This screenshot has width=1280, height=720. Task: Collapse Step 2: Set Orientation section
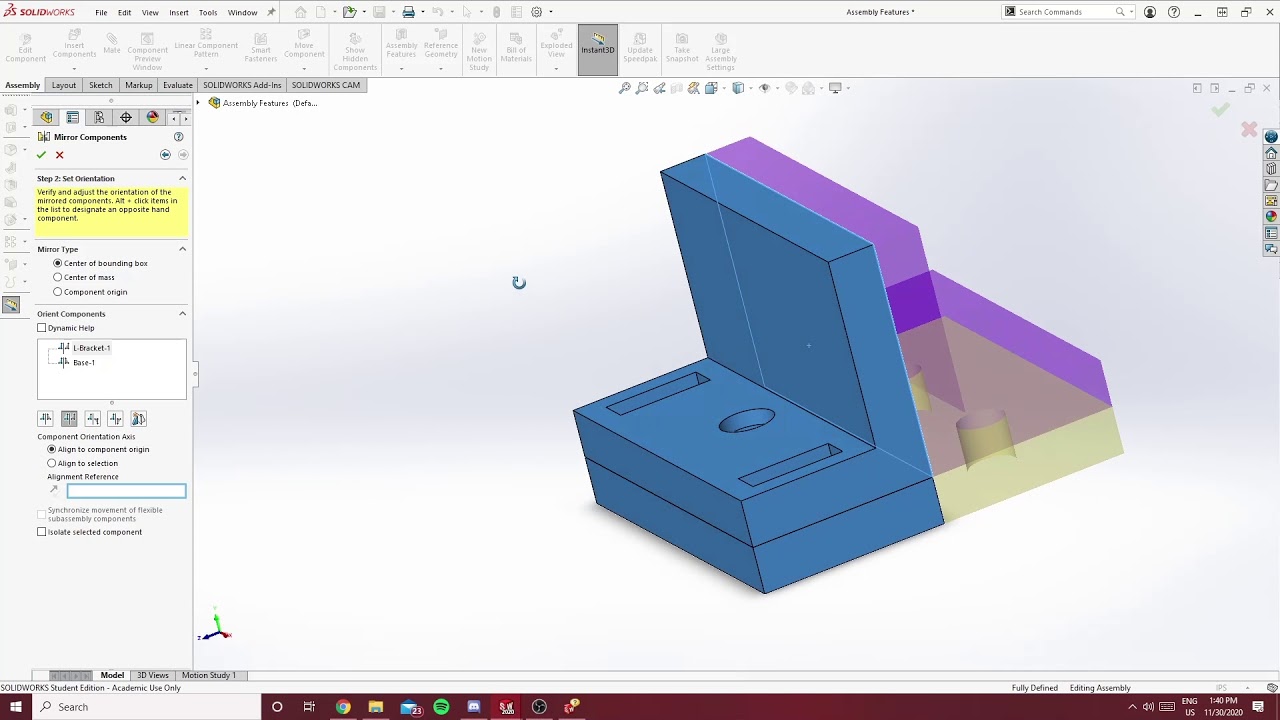182,178
